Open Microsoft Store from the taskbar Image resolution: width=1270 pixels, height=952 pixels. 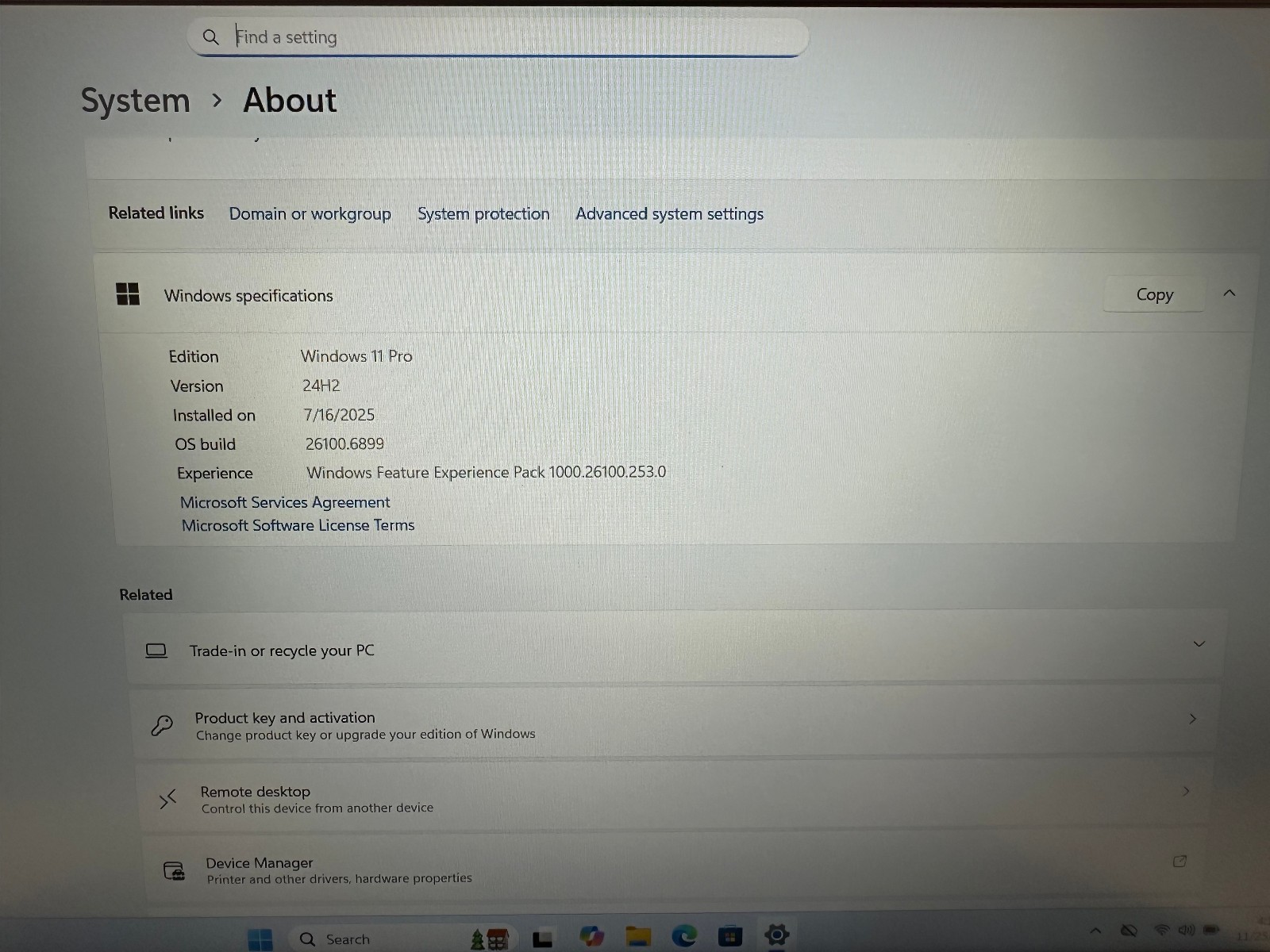coord(730,937)
